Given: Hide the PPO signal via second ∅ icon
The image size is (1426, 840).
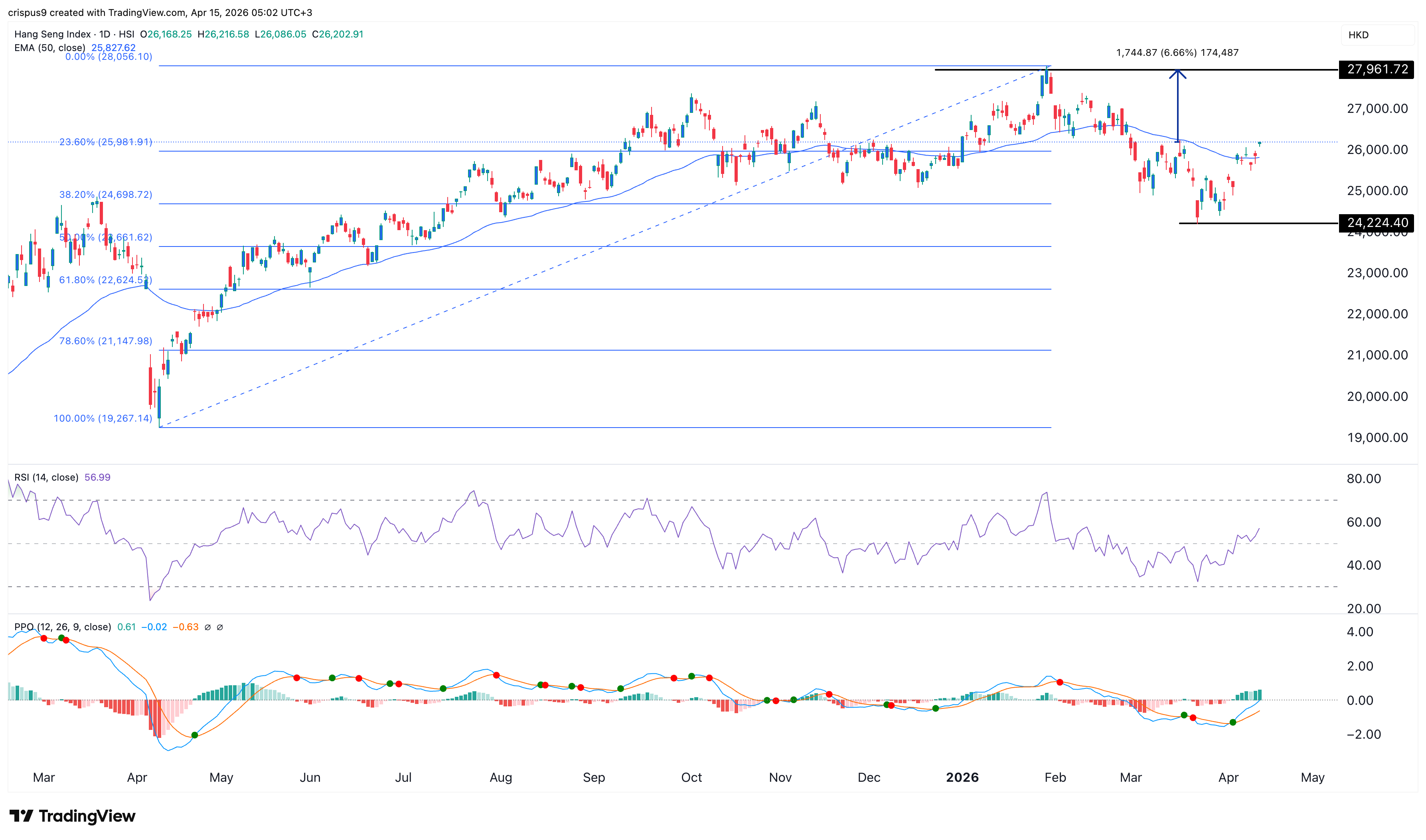Looking at the screenshot, I should [x=220, y=627].
